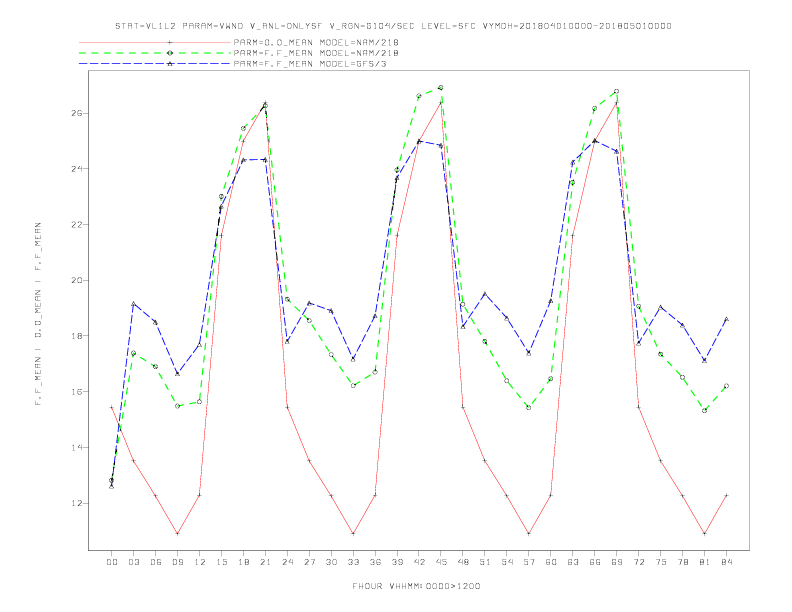Click x-axis tick label 27
This screenshot has width=792, height=612.
pyautogui.click(x=309, y=562)
